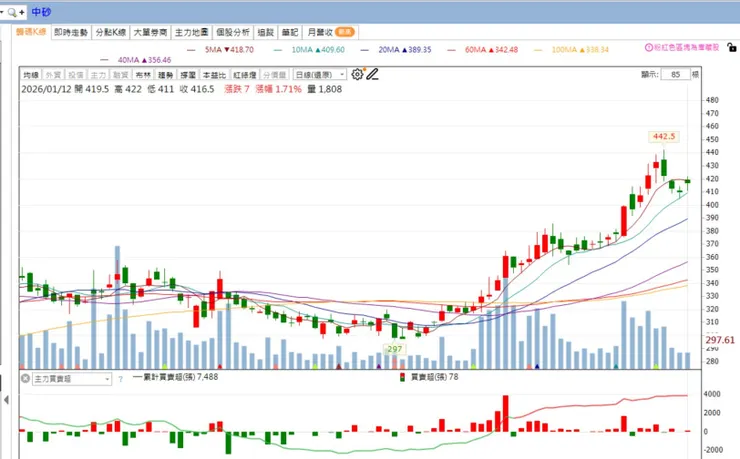Open the 日線(還原) period dropdown

coord(320,75)
